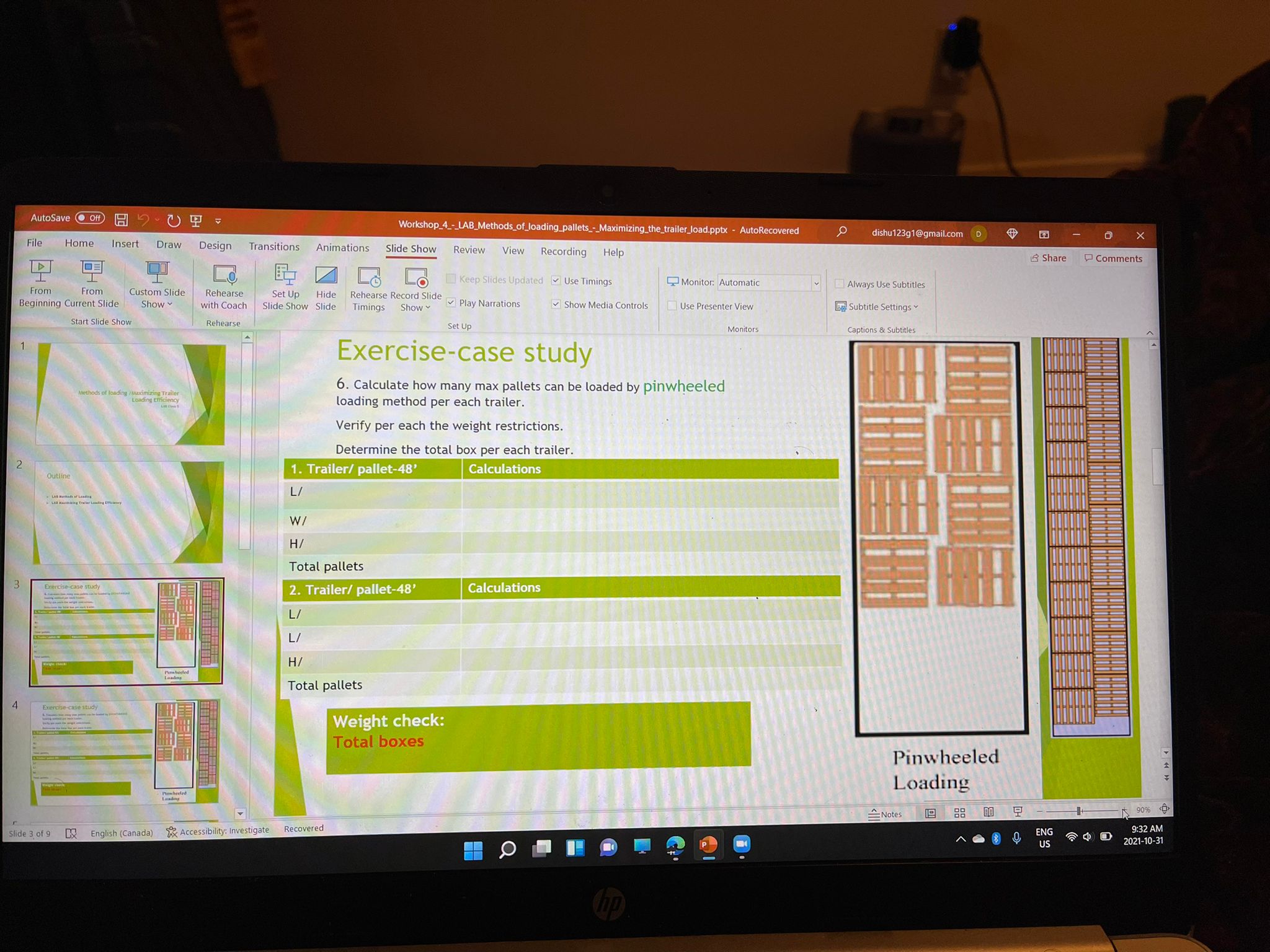Enable Use Presenter View
The image size is (1270, 952).
(673, 306)
